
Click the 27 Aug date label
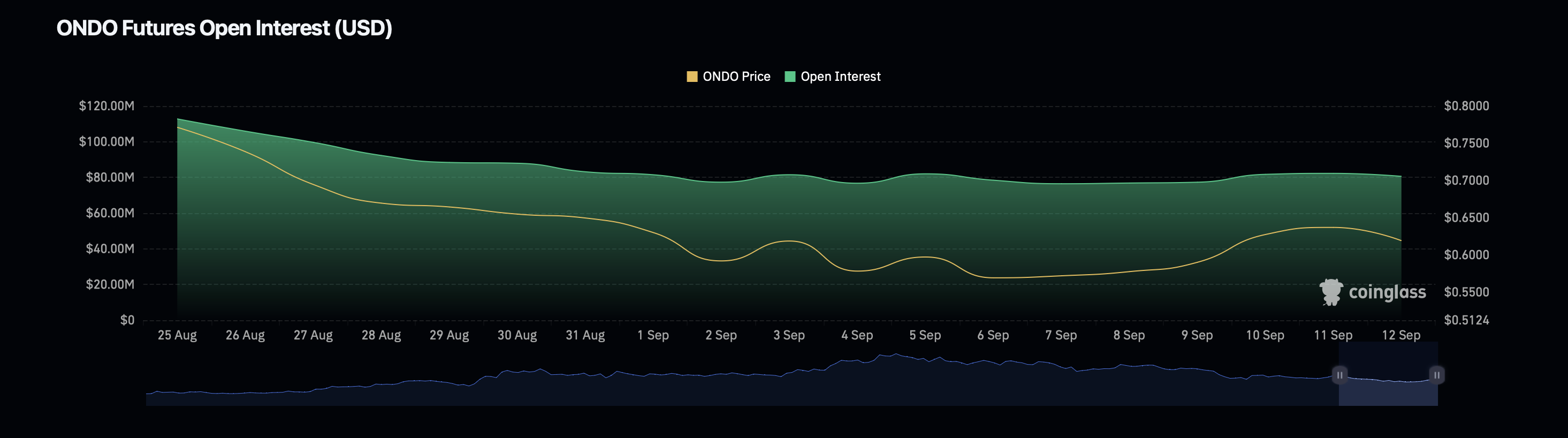pos(314,335)
